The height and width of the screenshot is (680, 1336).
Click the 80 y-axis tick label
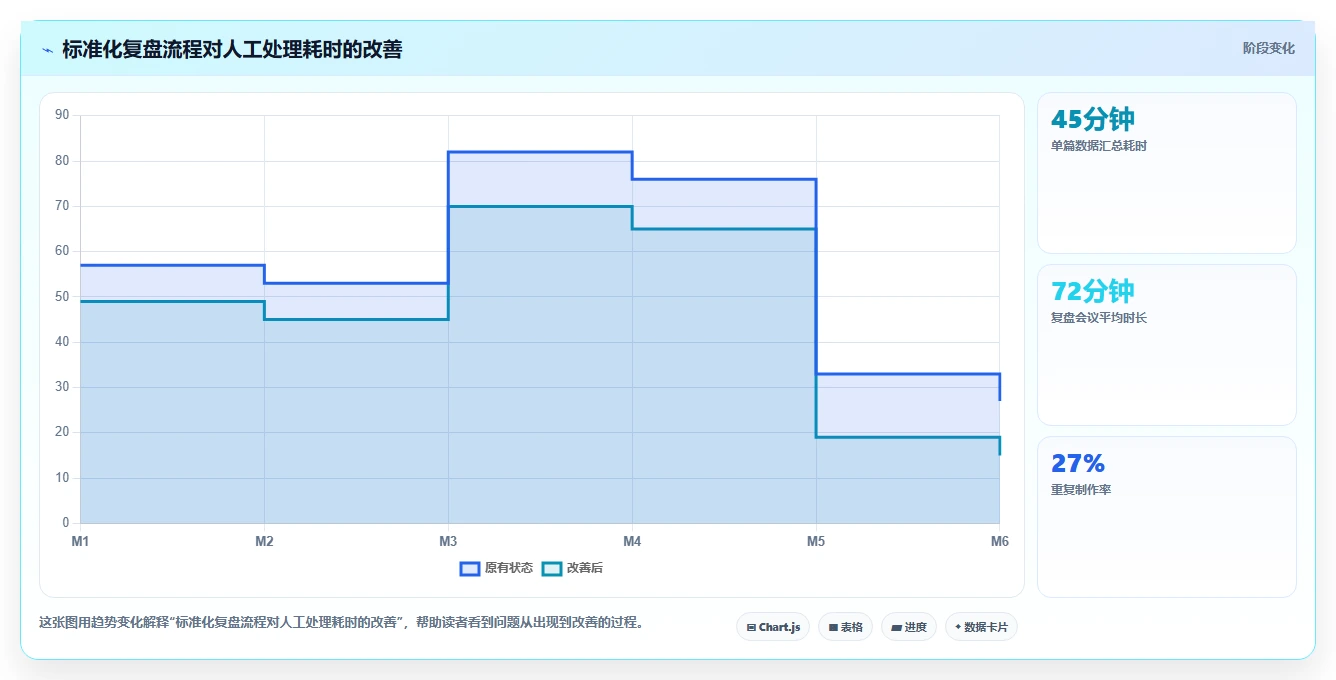pyautogui.click(x=62, y=160)
